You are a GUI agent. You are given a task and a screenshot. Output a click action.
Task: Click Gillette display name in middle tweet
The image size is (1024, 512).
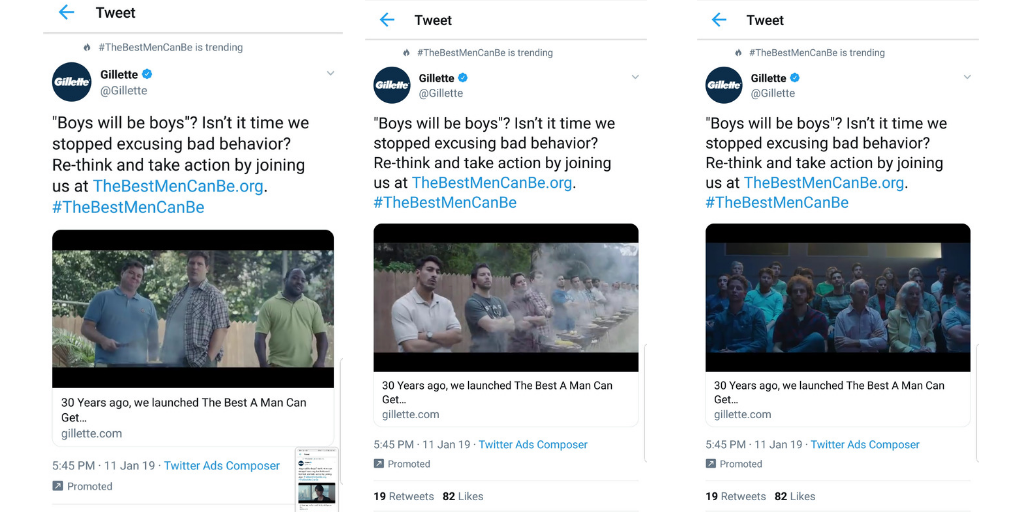(x=437, y=78)
